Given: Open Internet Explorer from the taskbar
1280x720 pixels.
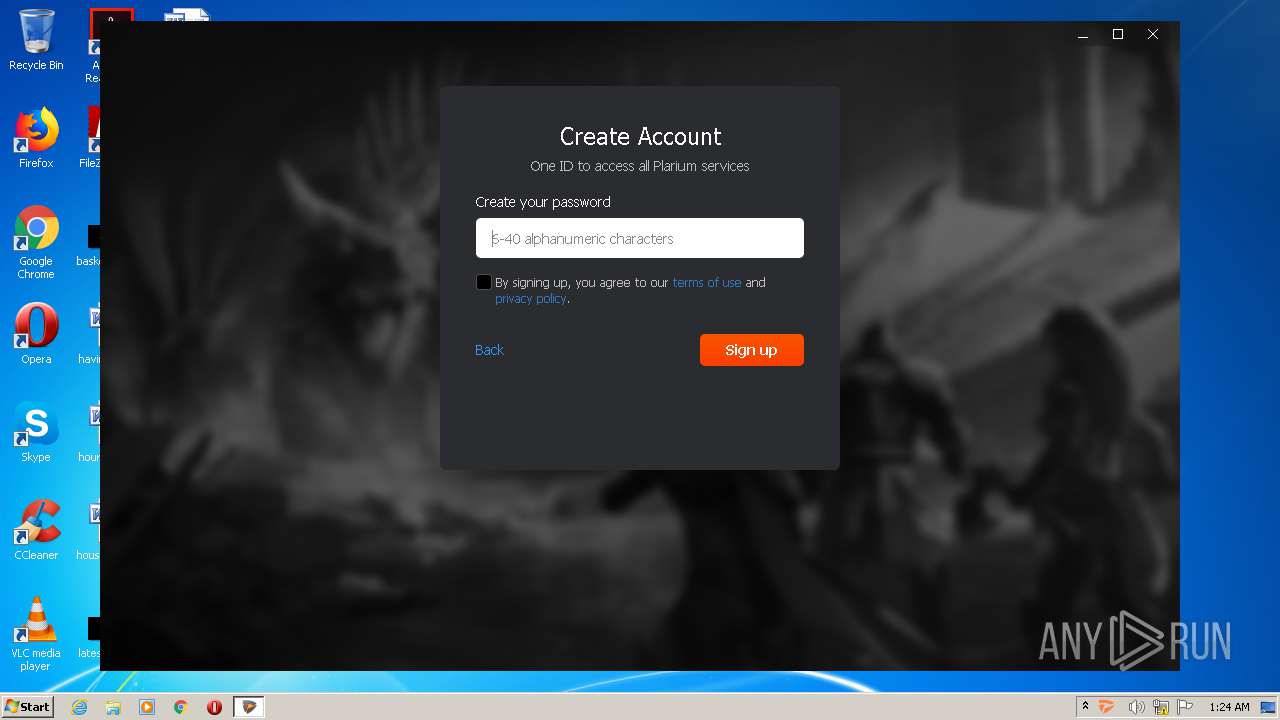Looking at the screenshot, I should click(80, 707).
